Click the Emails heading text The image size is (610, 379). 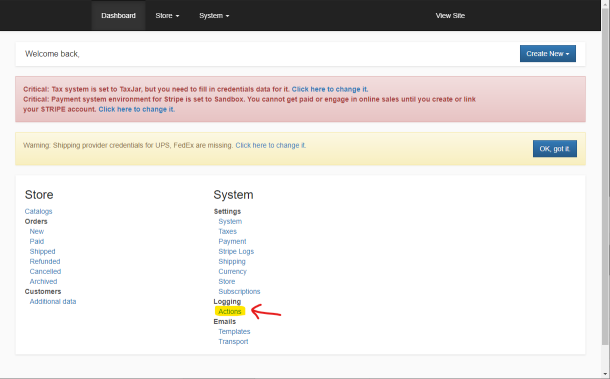(x=224, y=321)
